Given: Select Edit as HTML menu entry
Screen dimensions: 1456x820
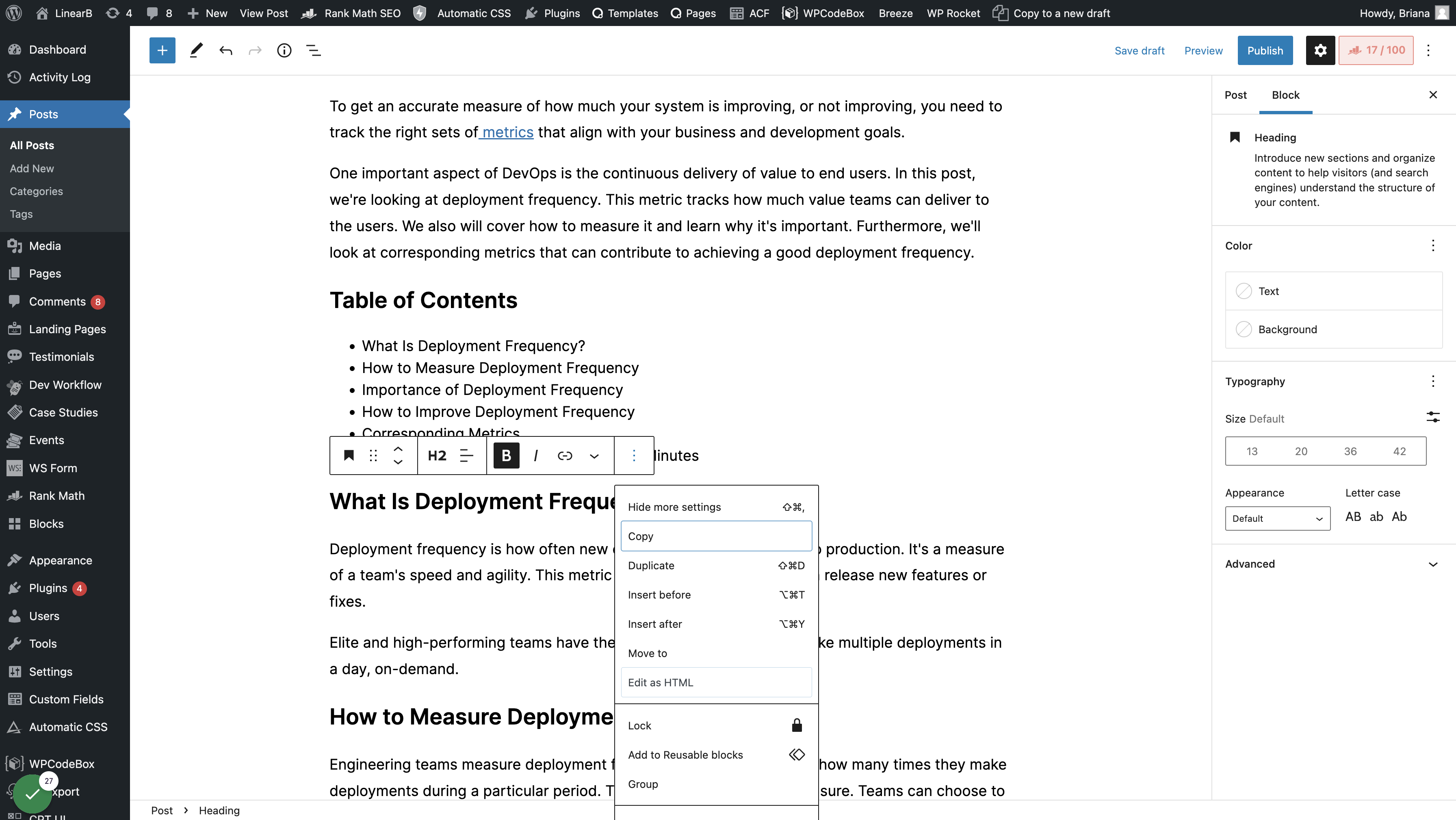Looking at the screenshot, I should [x=716, y=683].
